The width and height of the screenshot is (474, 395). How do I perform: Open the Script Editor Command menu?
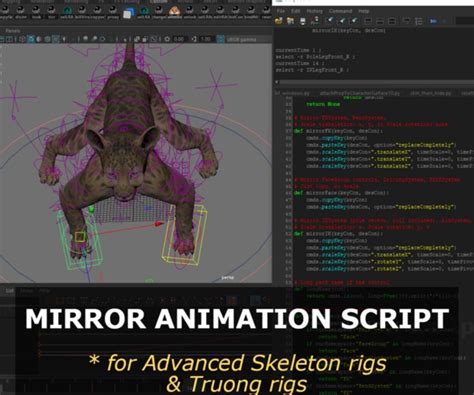(340, 11)
